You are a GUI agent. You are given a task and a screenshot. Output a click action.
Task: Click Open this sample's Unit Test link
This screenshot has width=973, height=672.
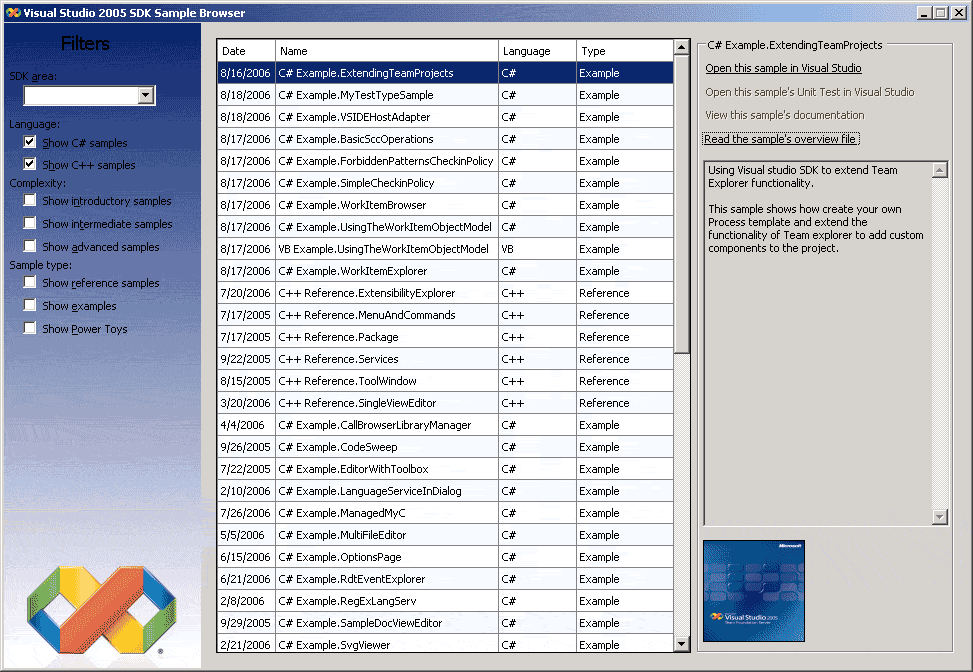(810, 92)
